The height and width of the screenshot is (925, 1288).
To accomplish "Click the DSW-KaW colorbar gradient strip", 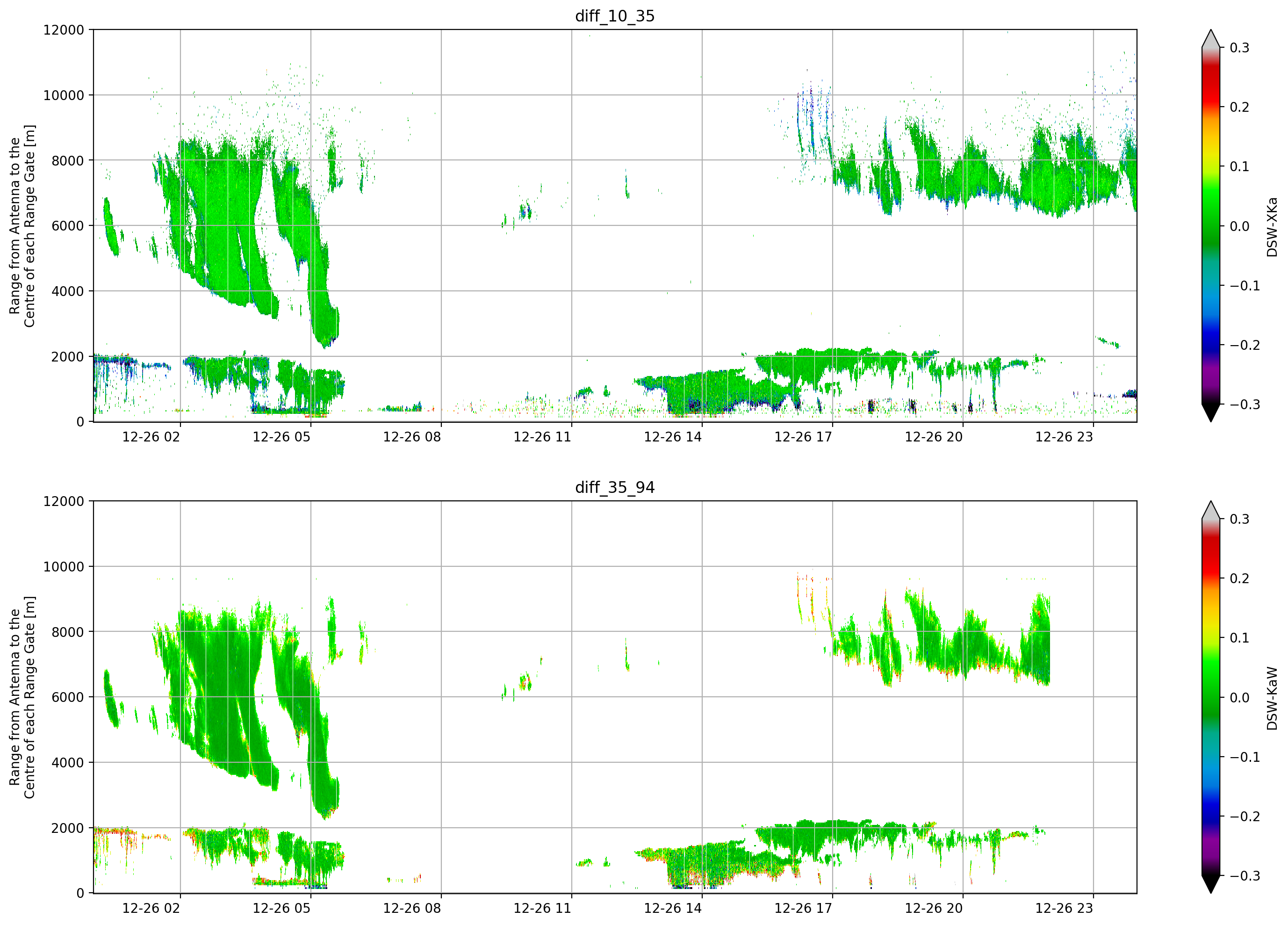I will [x=1211, y=697].
